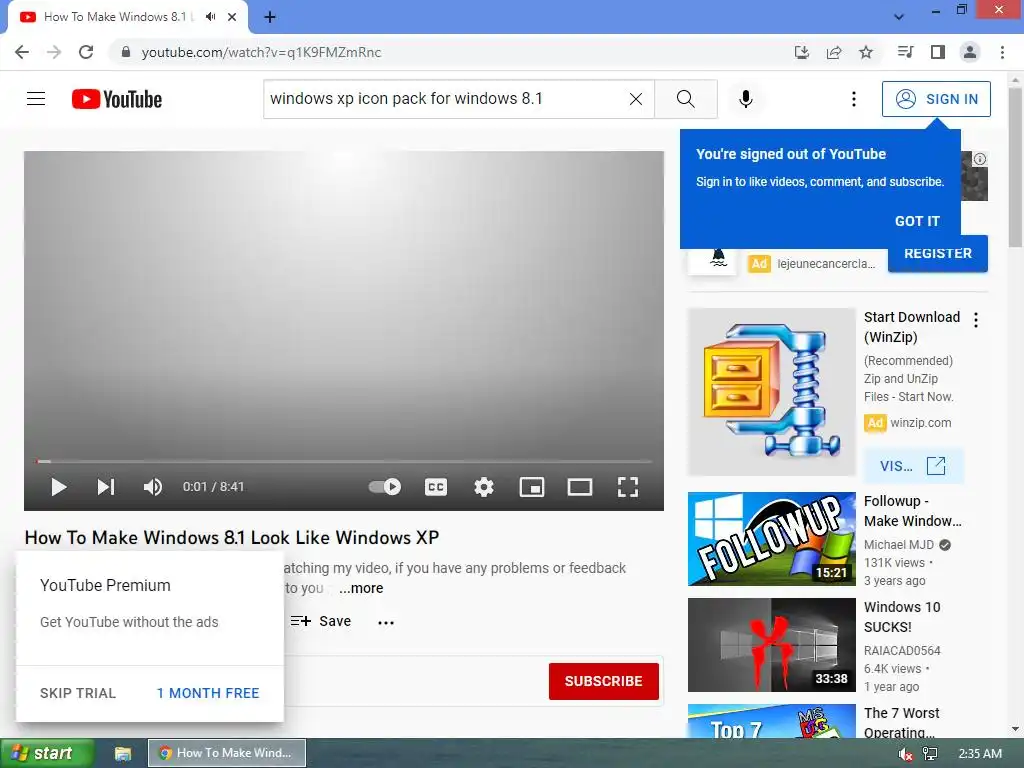Share this page icon in address bar
This screenshot has width=1024, height=768.
coord(834,52)
